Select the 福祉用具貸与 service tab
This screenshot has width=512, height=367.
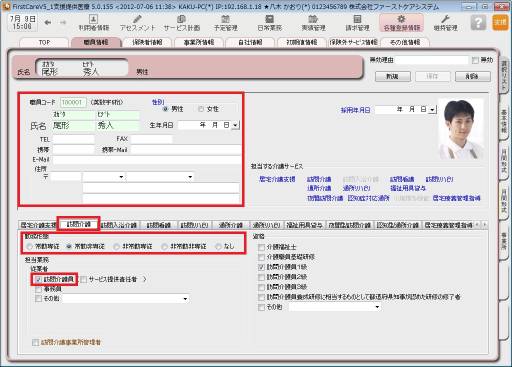coord(305,225)
